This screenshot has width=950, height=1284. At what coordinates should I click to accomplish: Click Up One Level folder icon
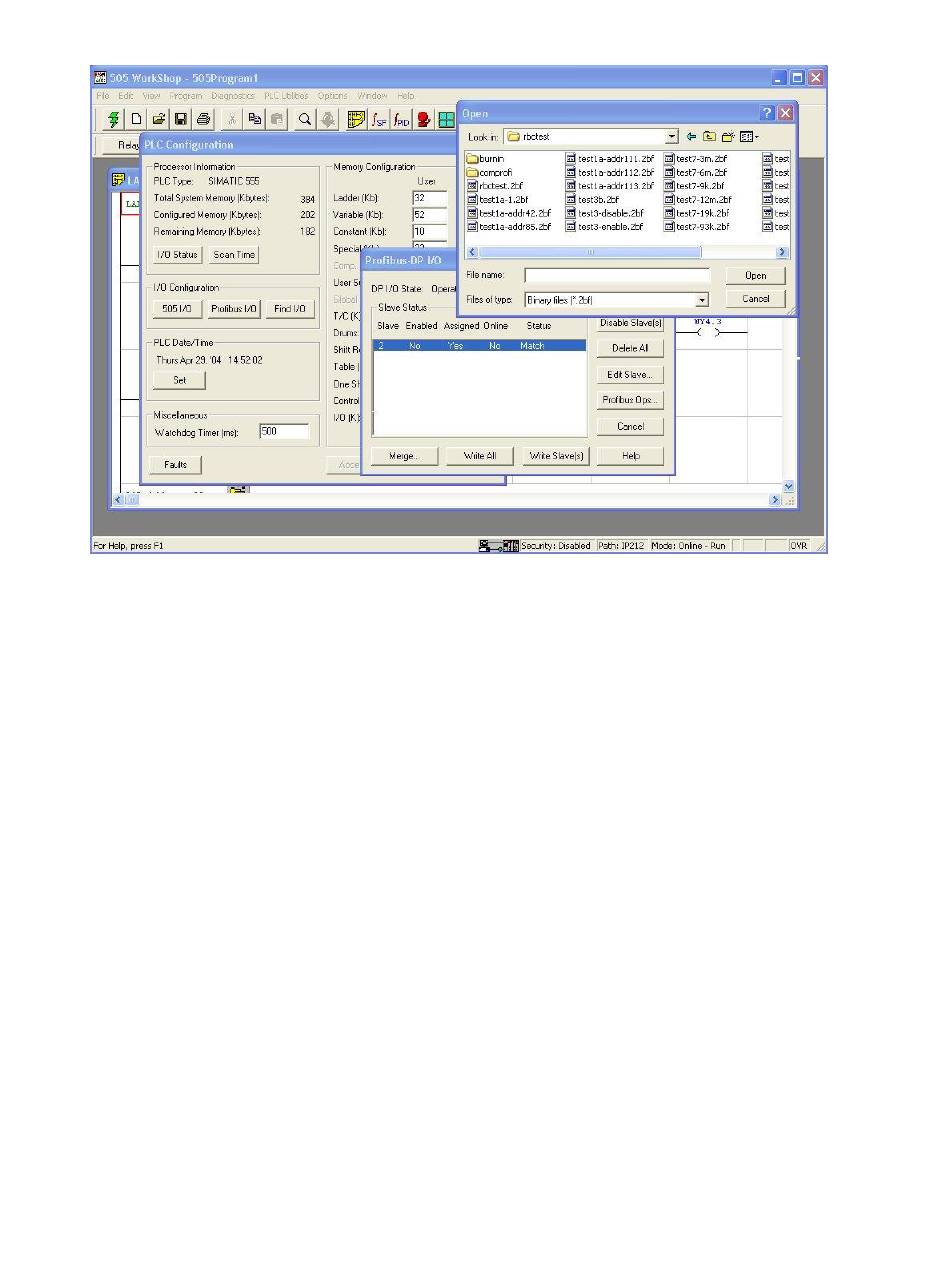click(x=709, y=136)
